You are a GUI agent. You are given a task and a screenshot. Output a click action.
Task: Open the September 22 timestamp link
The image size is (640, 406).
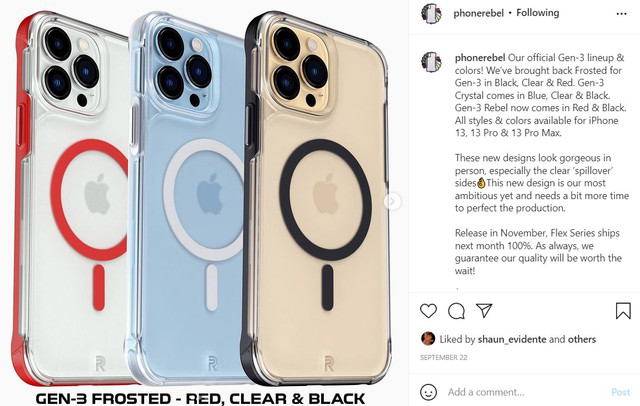[444, 357]
